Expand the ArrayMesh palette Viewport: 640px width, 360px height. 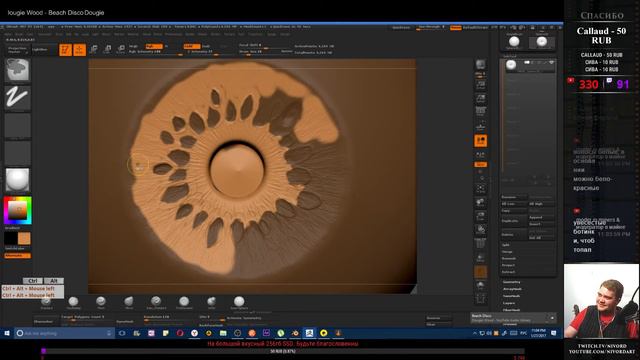[x=512, y=289]
